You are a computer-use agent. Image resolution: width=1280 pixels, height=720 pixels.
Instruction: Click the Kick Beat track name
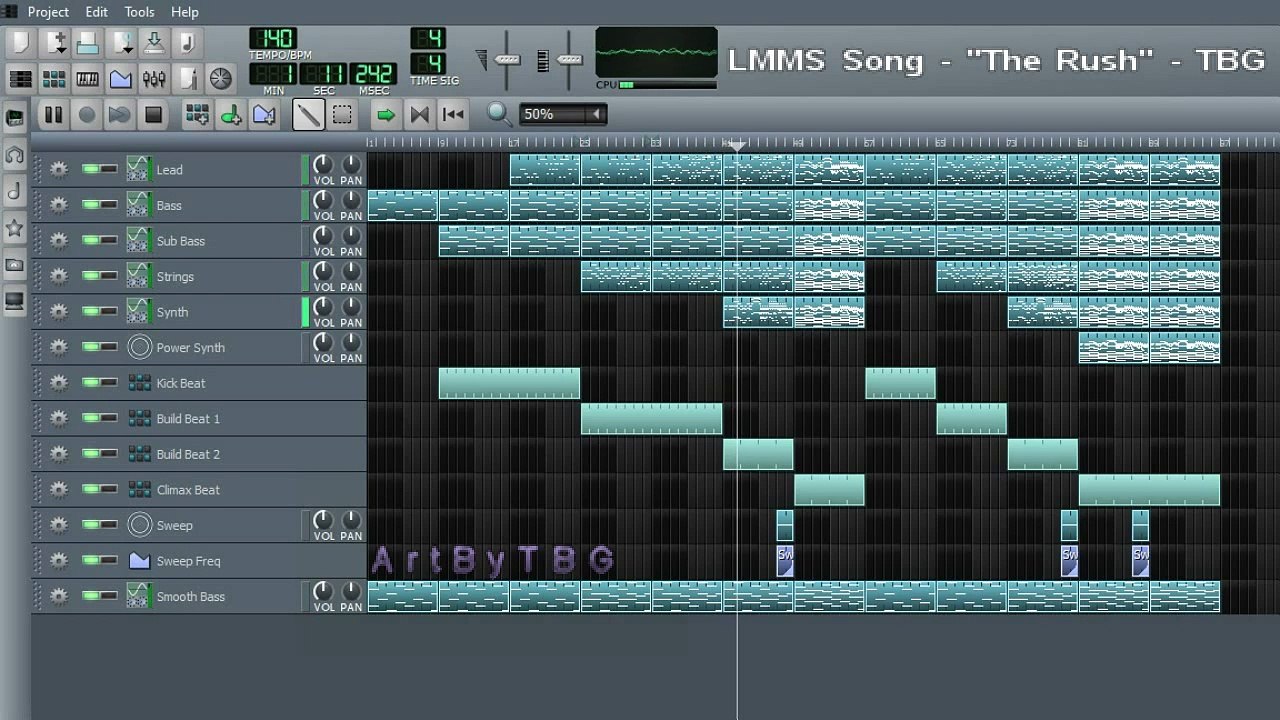[x=180, y=383]
